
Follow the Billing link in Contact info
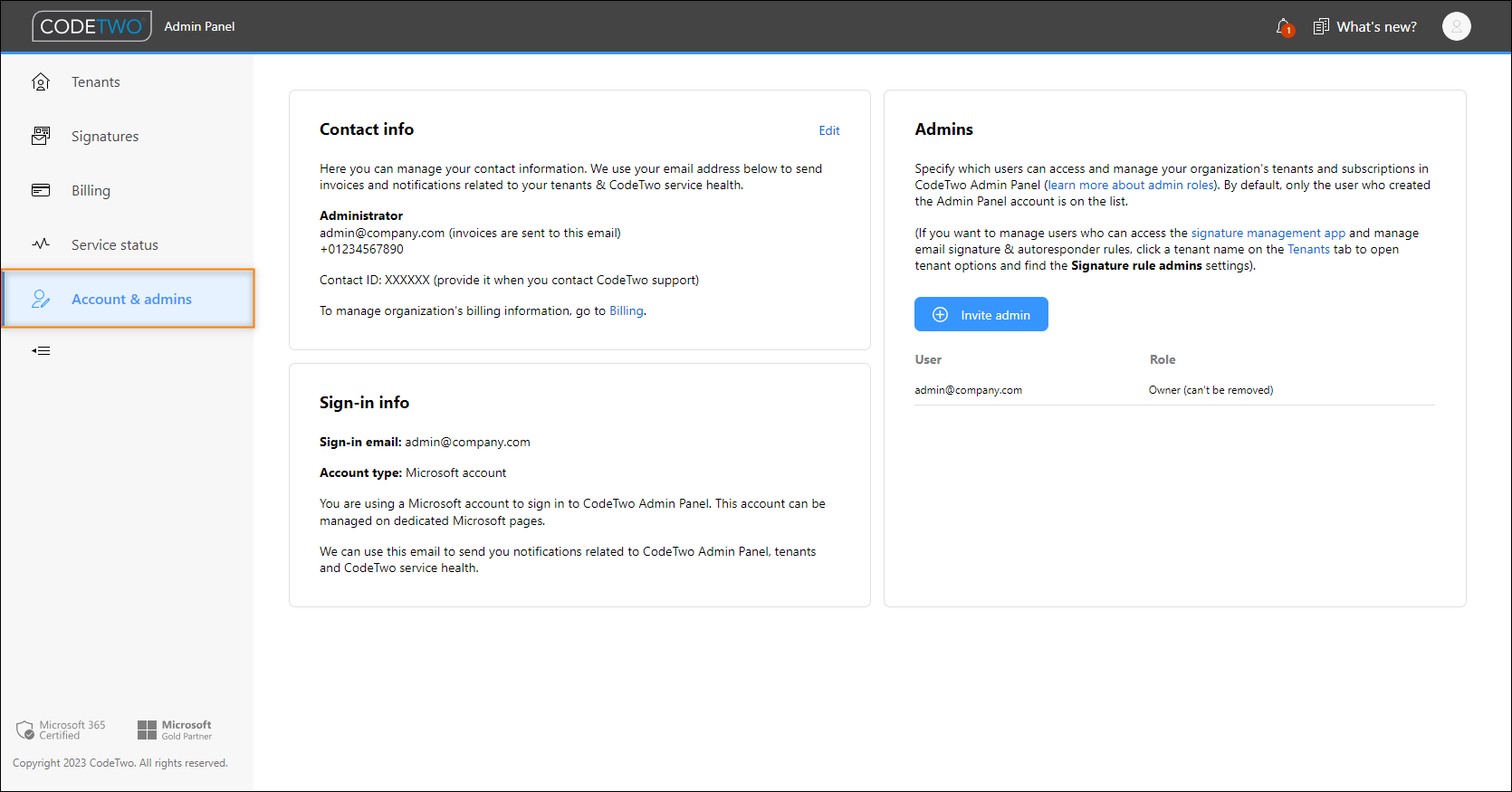click(627, 310)
